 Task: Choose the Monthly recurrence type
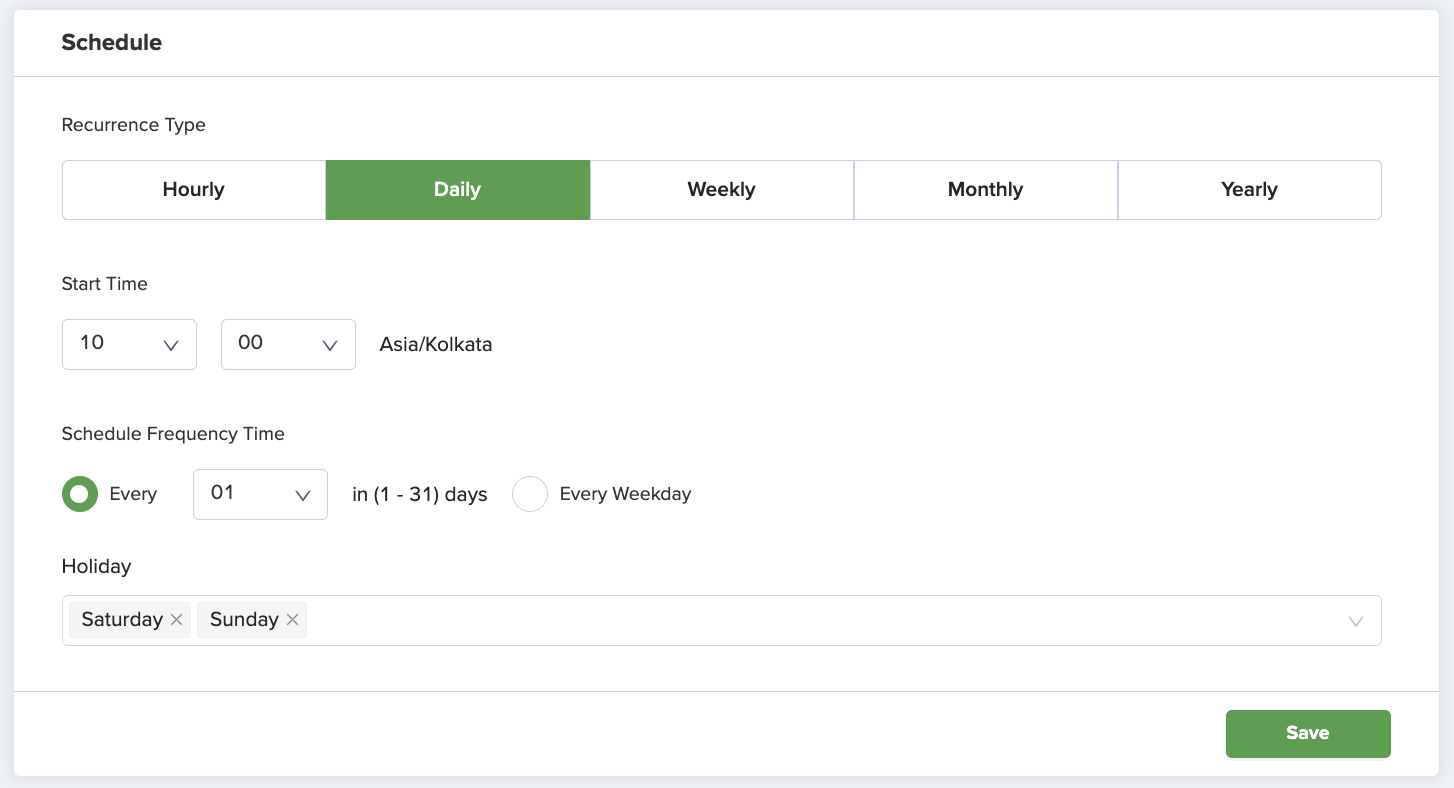[x=986, y=190]
